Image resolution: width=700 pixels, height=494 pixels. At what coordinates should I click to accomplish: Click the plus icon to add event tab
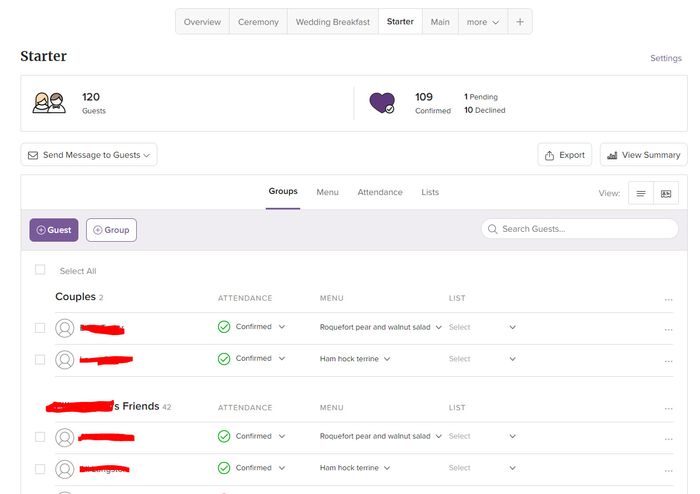[520, 22]
